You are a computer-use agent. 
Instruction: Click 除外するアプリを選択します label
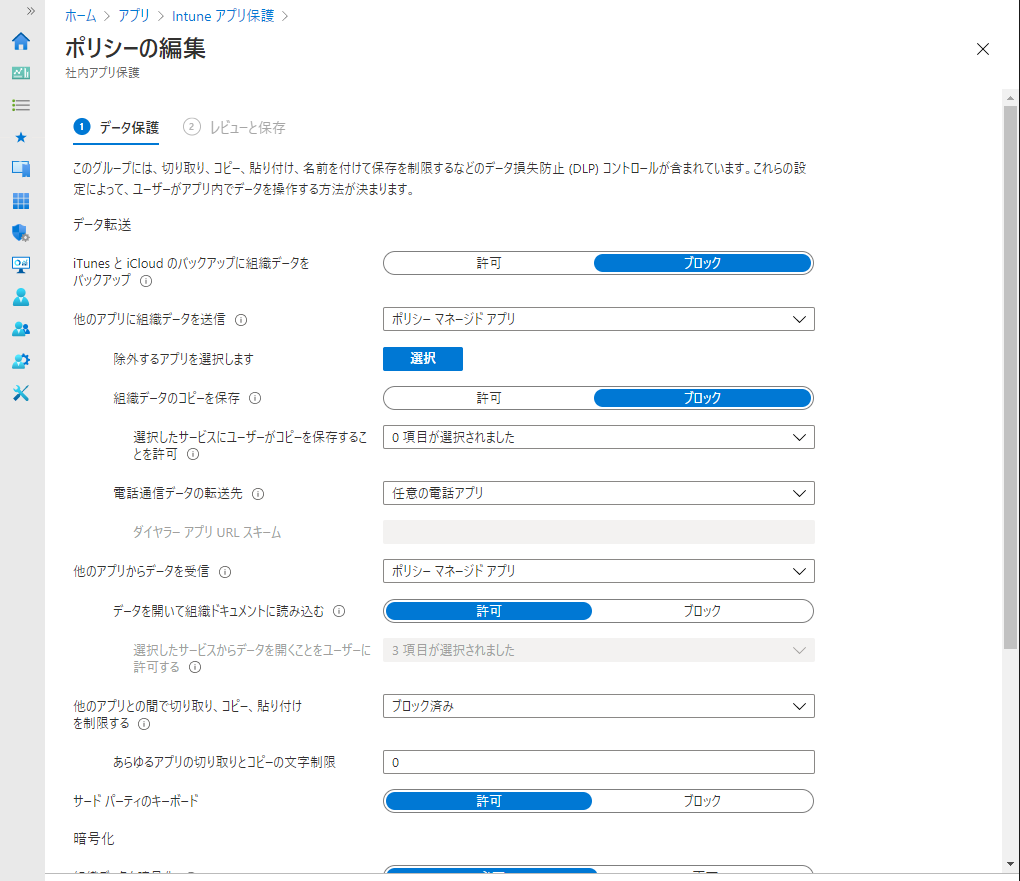tap(183, 359)
